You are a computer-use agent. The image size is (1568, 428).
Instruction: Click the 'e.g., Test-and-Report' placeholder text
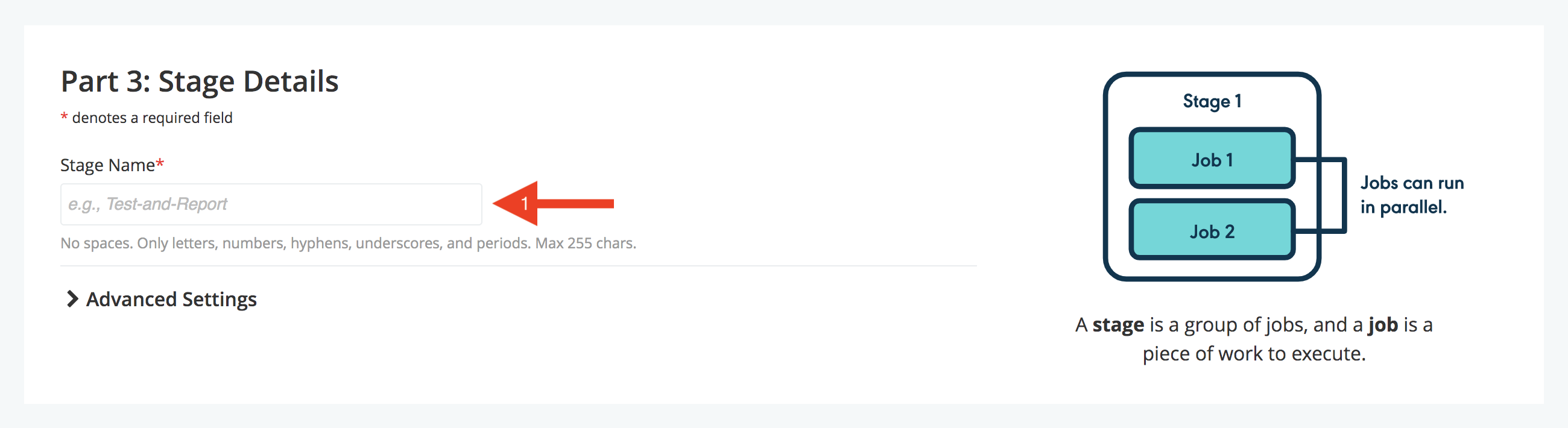[147, 204]
